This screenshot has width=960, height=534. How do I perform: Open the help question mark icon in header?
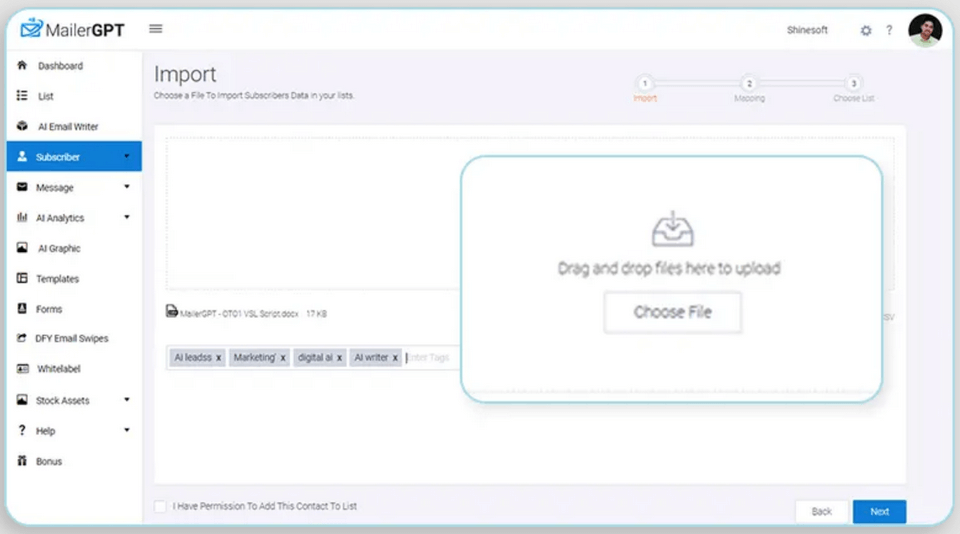click(889, 30)
